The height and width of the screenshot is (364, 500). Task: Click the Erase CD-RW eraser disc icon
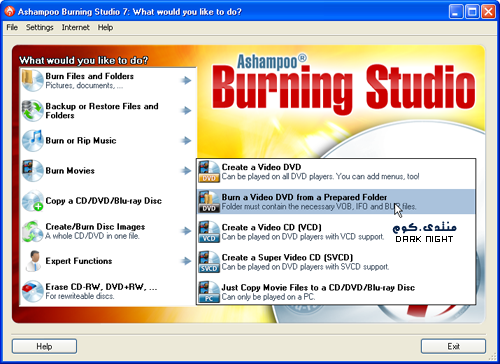33,291
